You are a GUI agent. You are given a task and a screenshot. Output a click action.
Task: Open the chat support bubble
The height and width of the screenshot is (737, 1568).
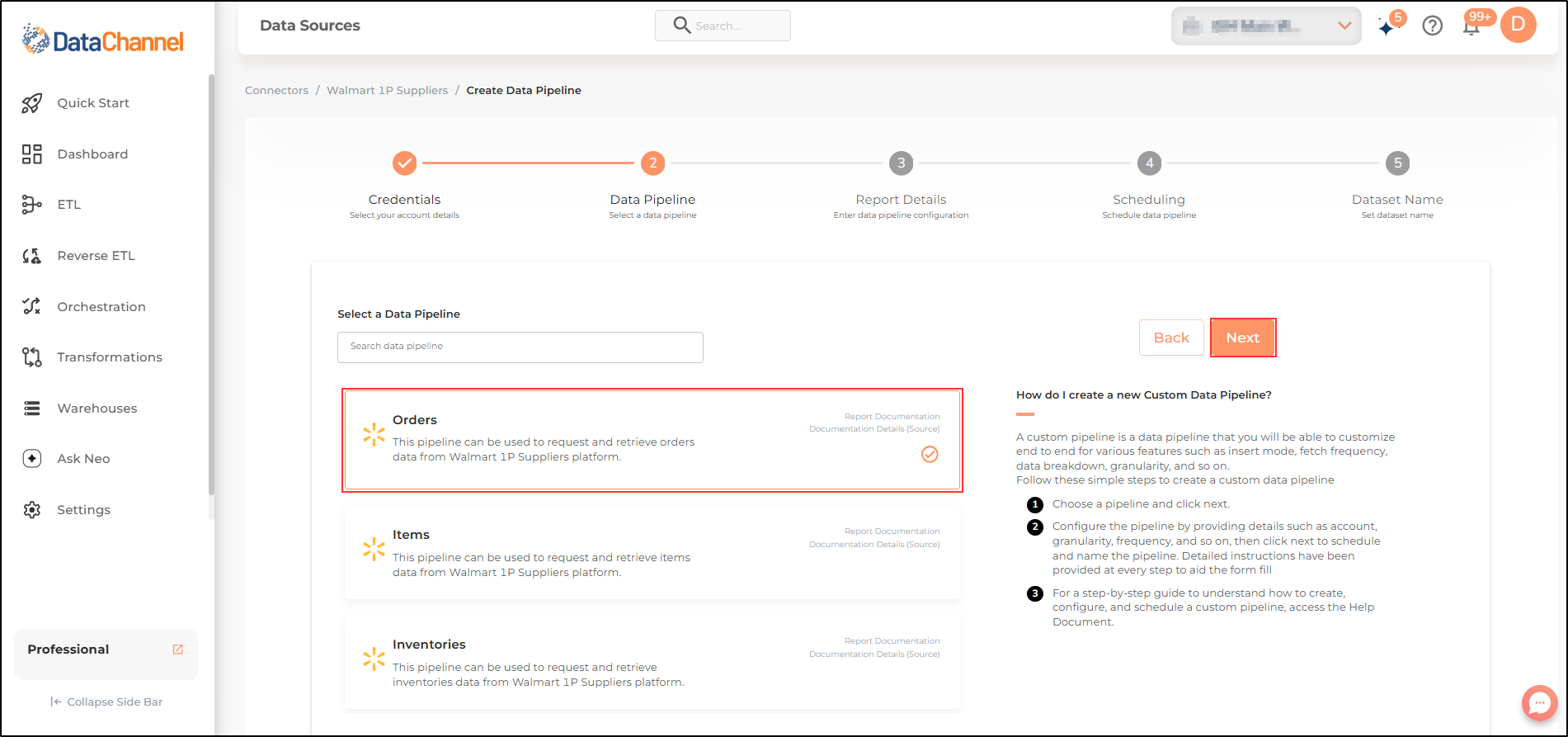1539,703
